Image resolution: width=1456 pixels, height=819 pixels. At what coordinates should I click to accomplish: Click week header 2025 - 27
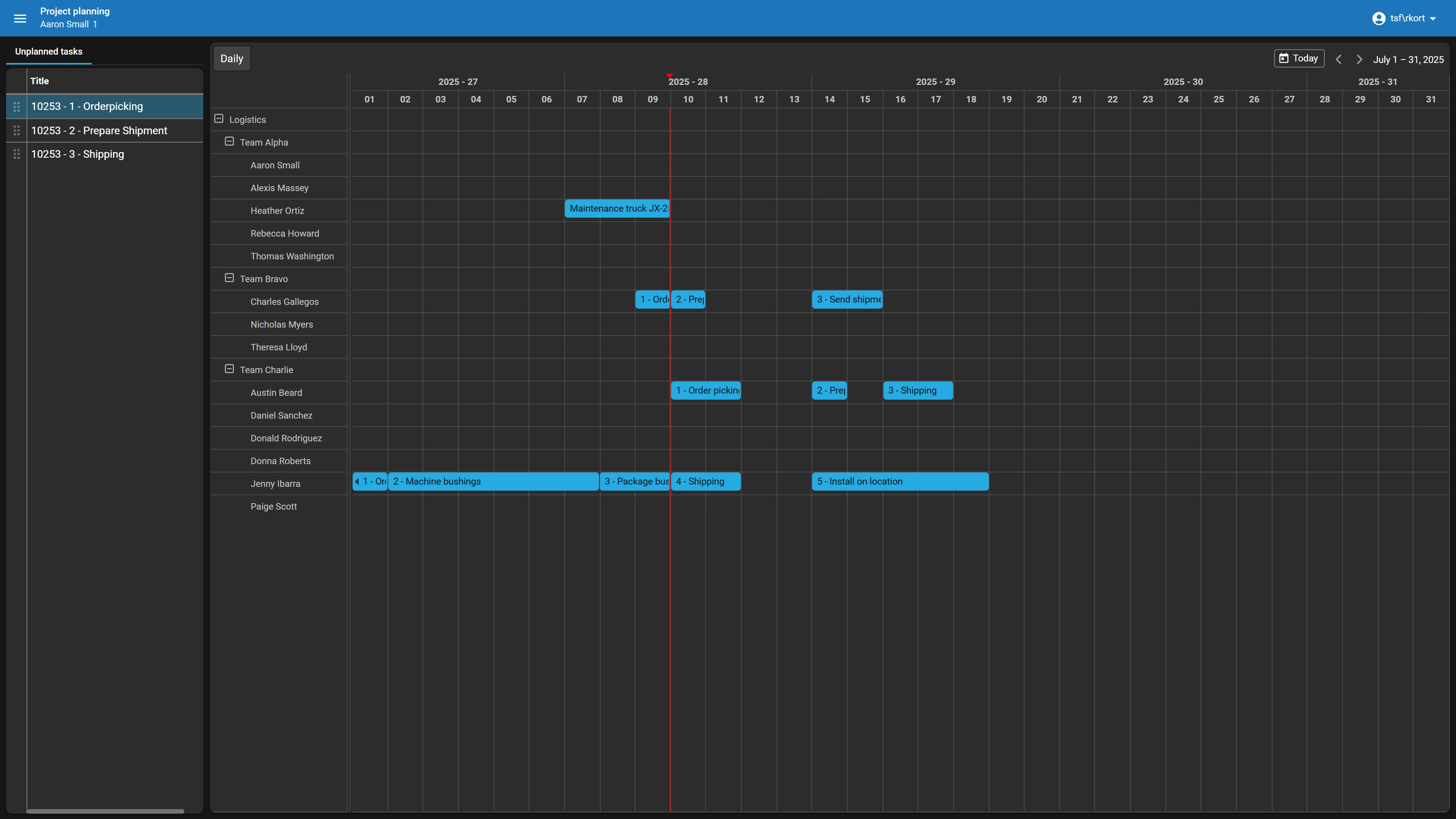[458, 82]
